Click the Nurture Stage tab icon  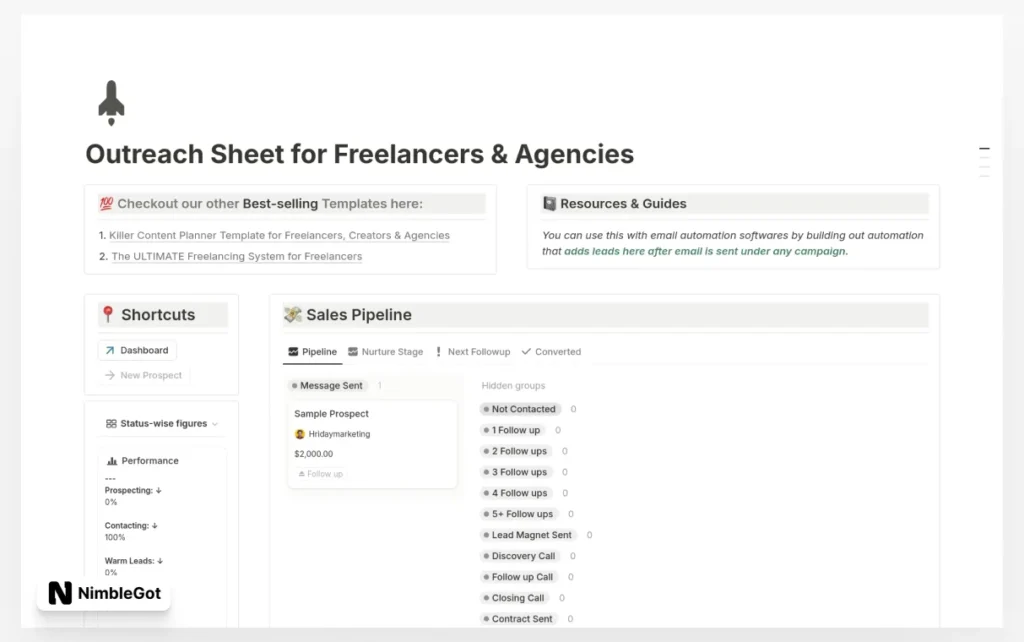(x=353, y=351)
